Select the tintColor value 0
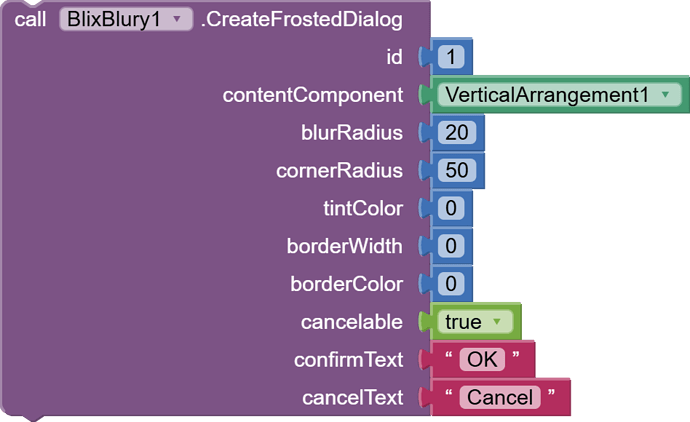The width and height of the screenshot is (690, 422). 451,208
